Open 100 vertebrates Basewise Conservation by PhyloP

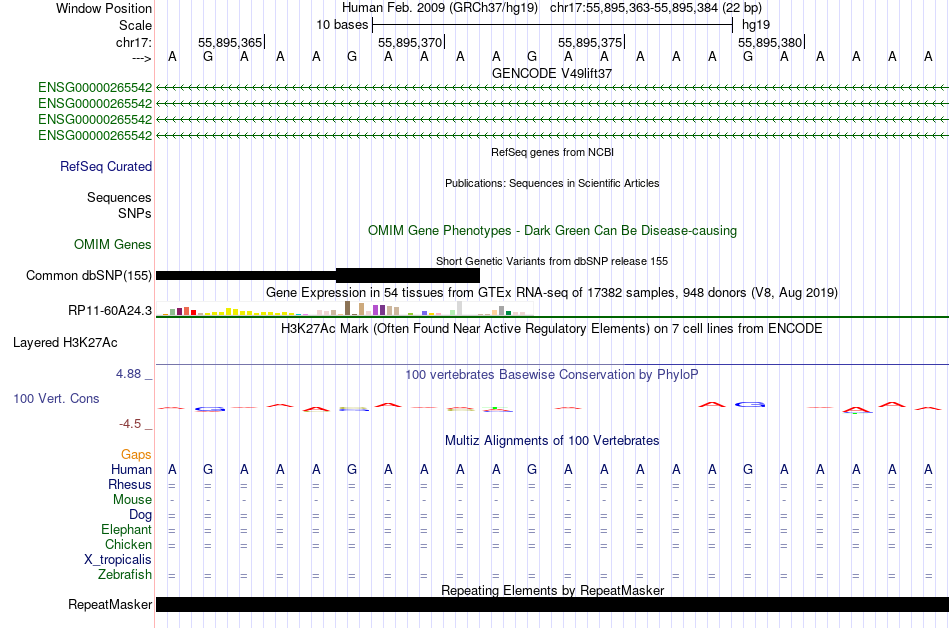tap(552, 375)
